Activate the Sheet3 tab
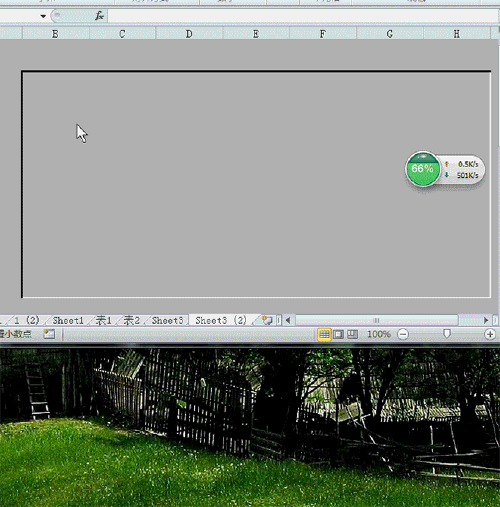 167,320
